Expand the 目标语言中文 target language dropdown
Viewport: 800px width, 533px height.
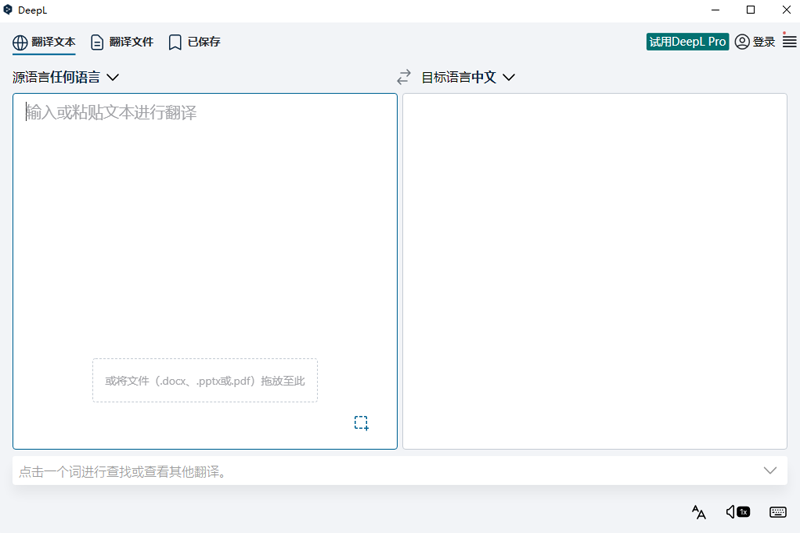468,77
